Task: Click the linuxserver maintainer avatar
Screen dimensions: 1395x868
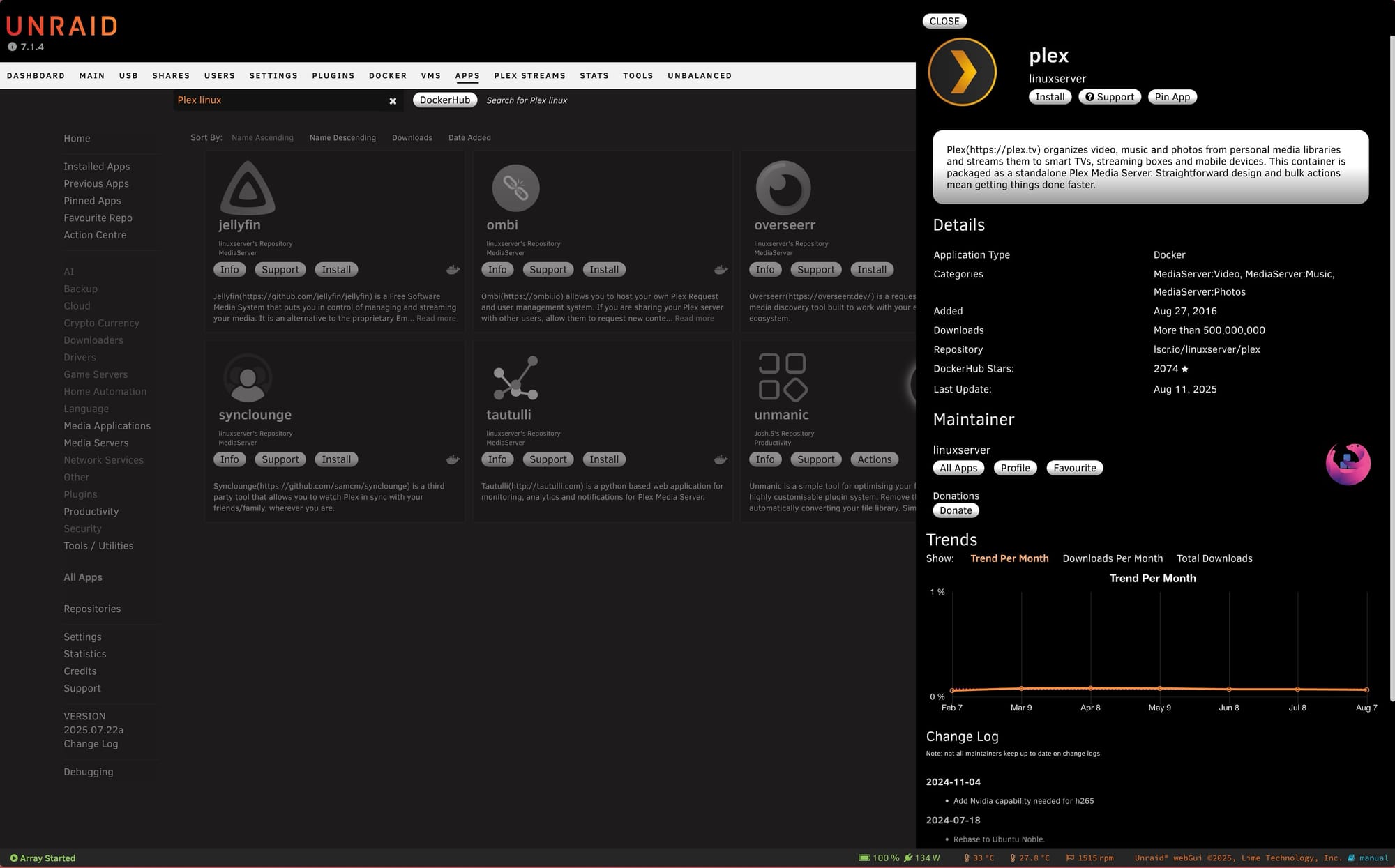Action: [1348, 464]
